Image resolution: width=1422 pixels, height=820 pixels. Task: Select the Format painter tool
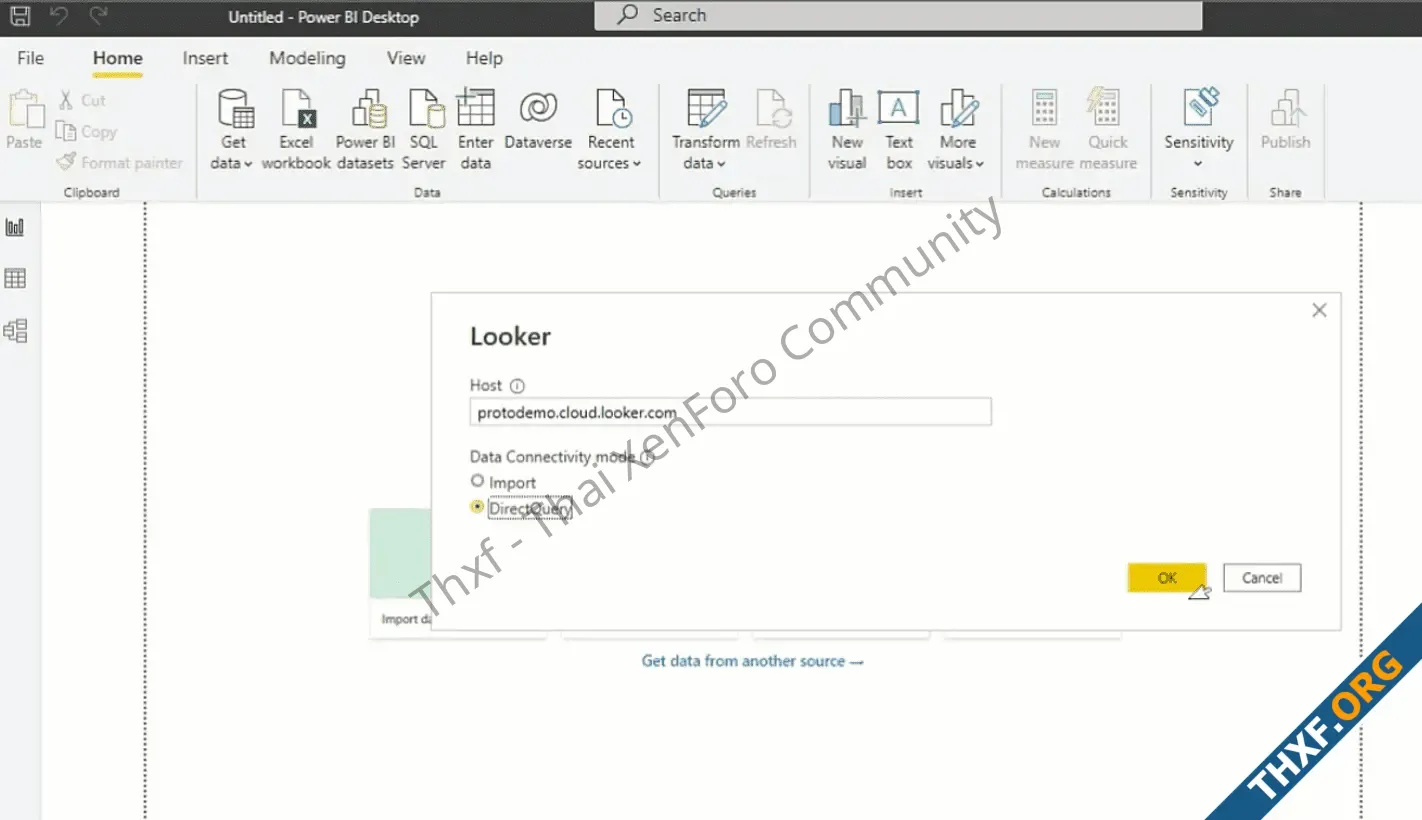(119, 162)
